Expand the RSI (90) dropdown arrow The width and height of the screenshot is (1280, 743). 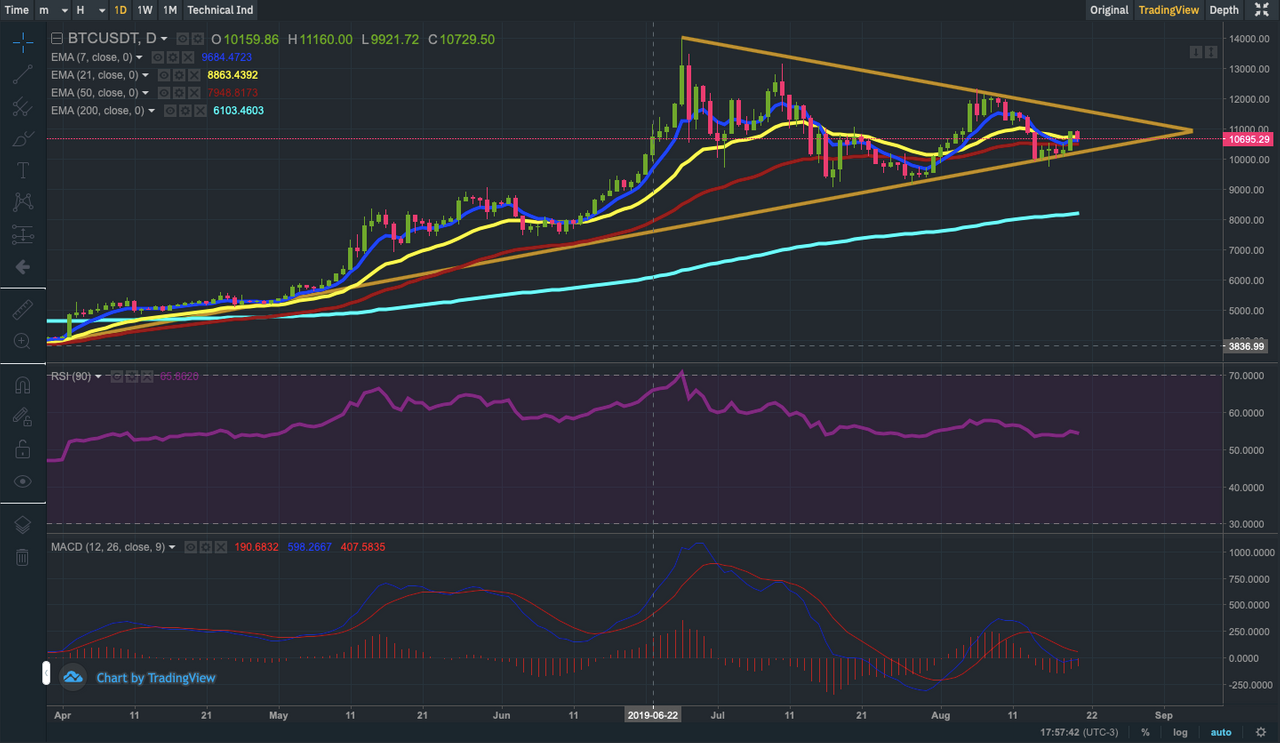pyautogui.click(x=98, y=376)
